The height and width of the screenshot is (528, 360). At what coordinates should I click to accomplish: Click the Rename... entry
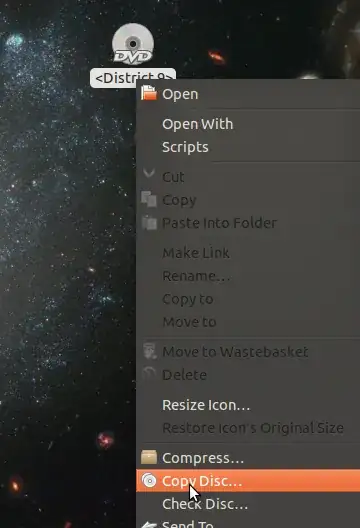coord(248,276)
